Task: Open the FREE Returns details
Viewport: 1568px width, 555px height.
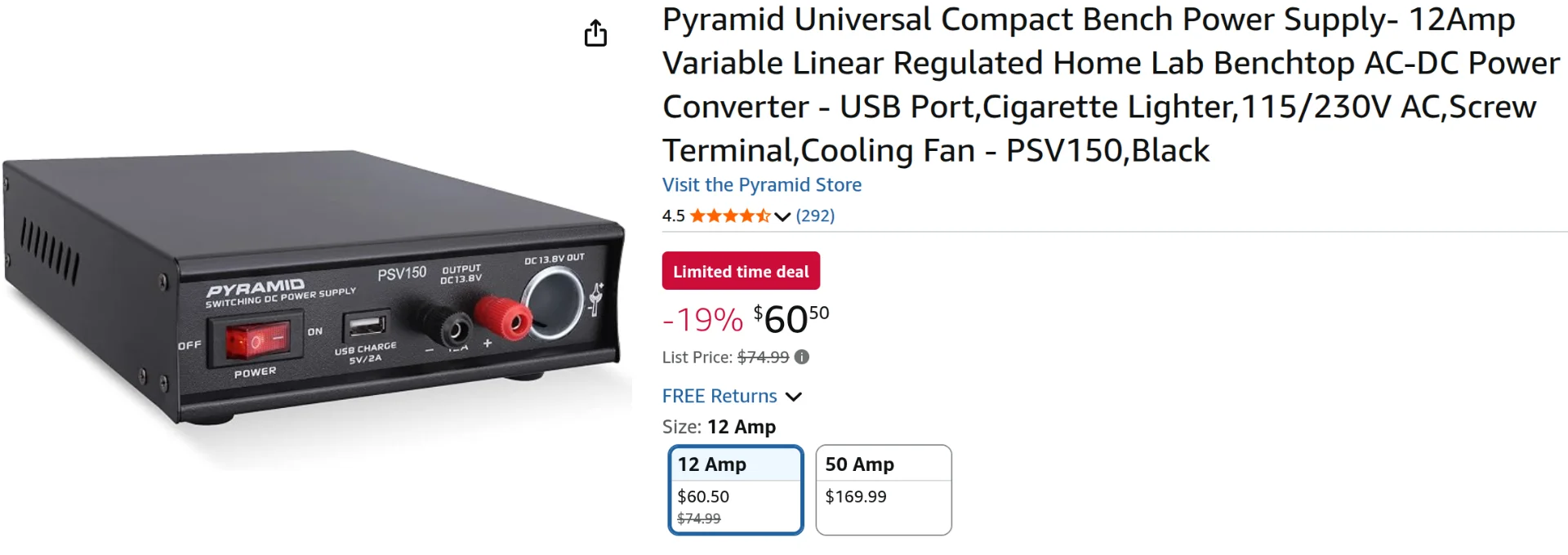Action: click(x=719, y=396)
